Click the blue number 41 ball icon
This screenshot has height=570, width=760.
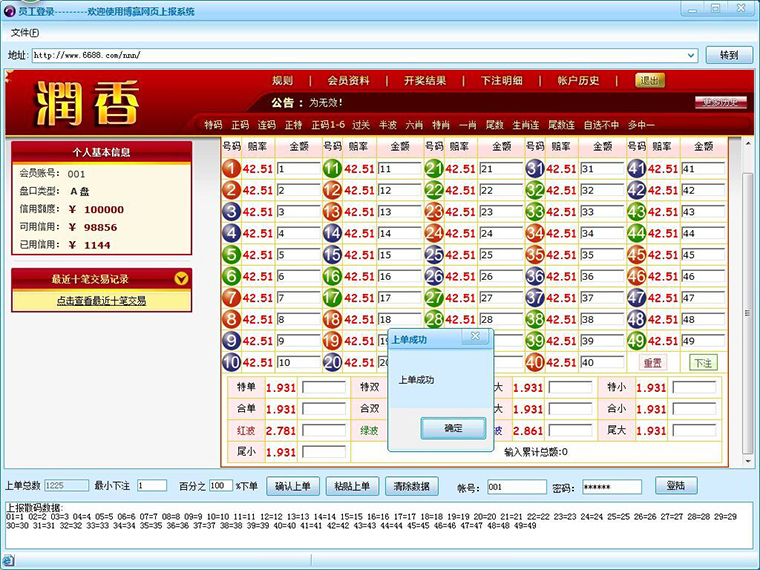[x=636, y=169]
